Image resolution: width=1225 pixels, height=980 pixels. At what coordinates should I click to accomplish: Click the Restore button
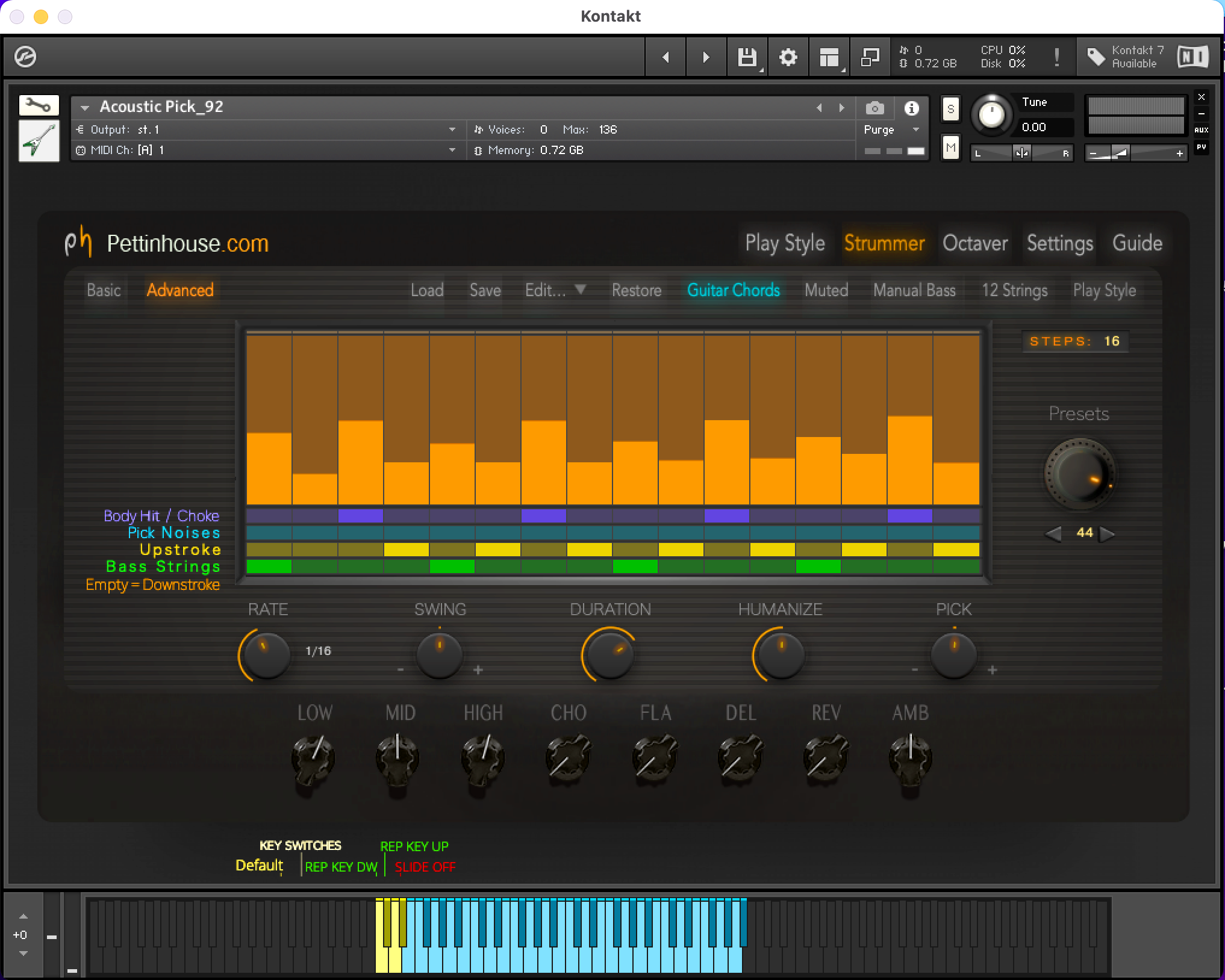coord(637,290)
